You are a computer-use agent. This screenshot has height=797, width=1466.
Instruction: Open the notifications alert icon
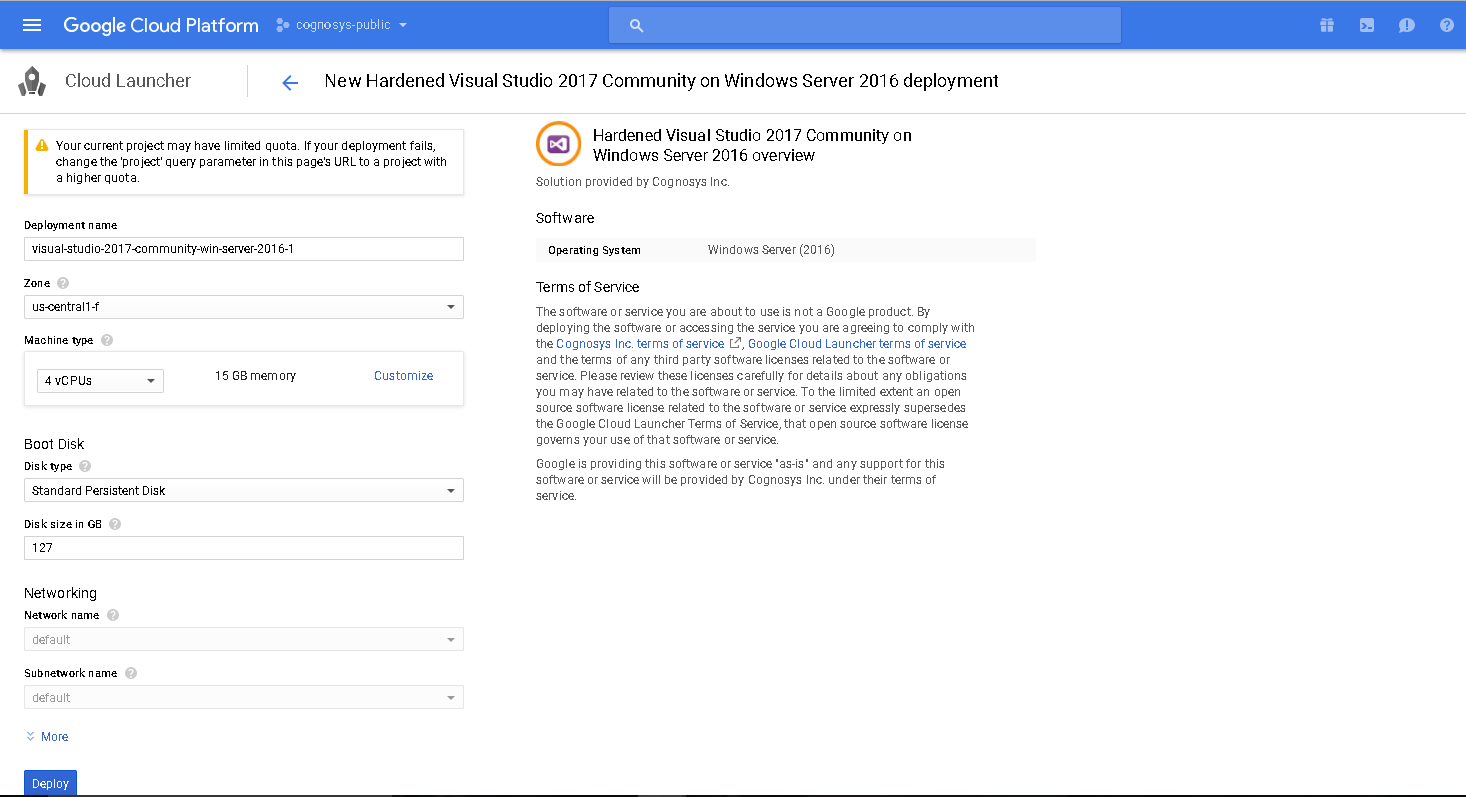1407,25
